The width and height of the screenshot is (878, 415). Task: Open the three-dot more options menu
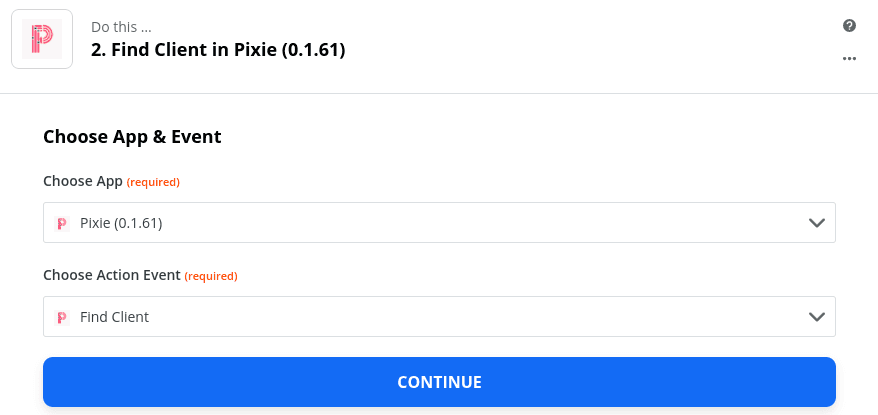click(x=849, y=58)
